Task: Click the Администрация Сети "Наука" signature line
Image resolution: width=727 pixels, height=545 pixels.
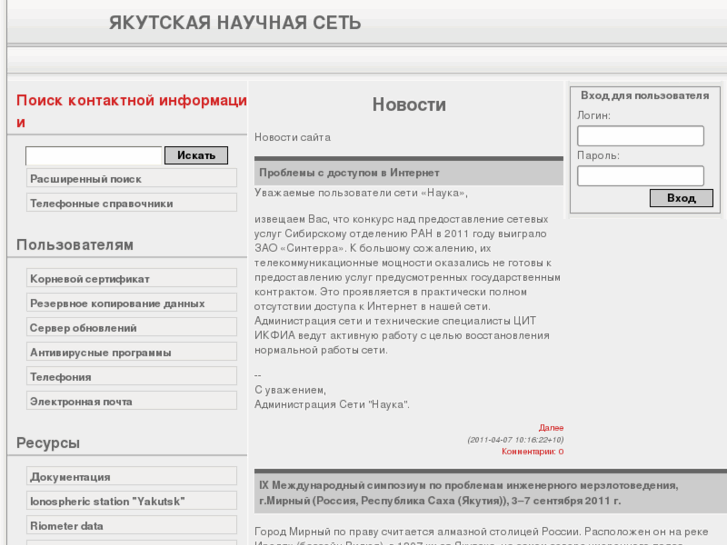Action: click(332, 404)
